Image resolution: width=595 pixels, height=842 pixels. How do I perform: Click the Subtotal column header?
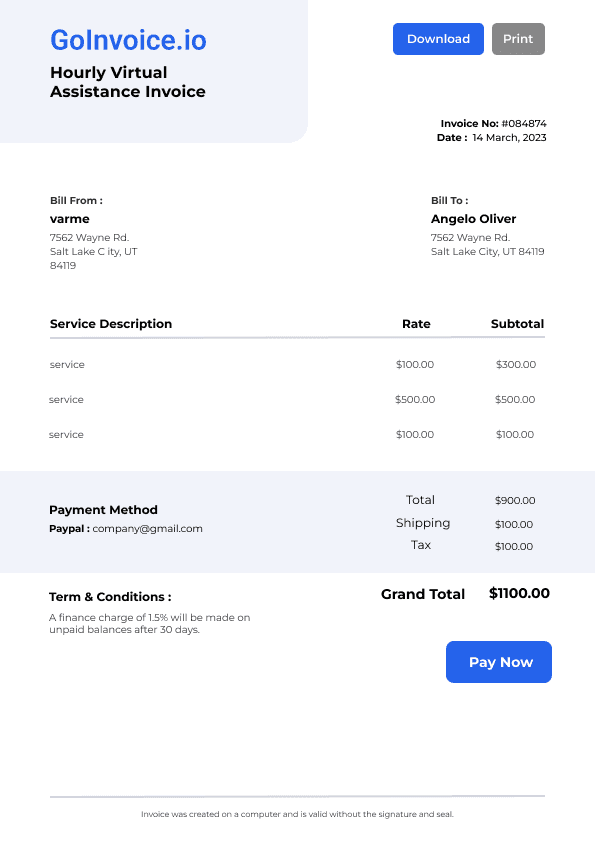517,324
